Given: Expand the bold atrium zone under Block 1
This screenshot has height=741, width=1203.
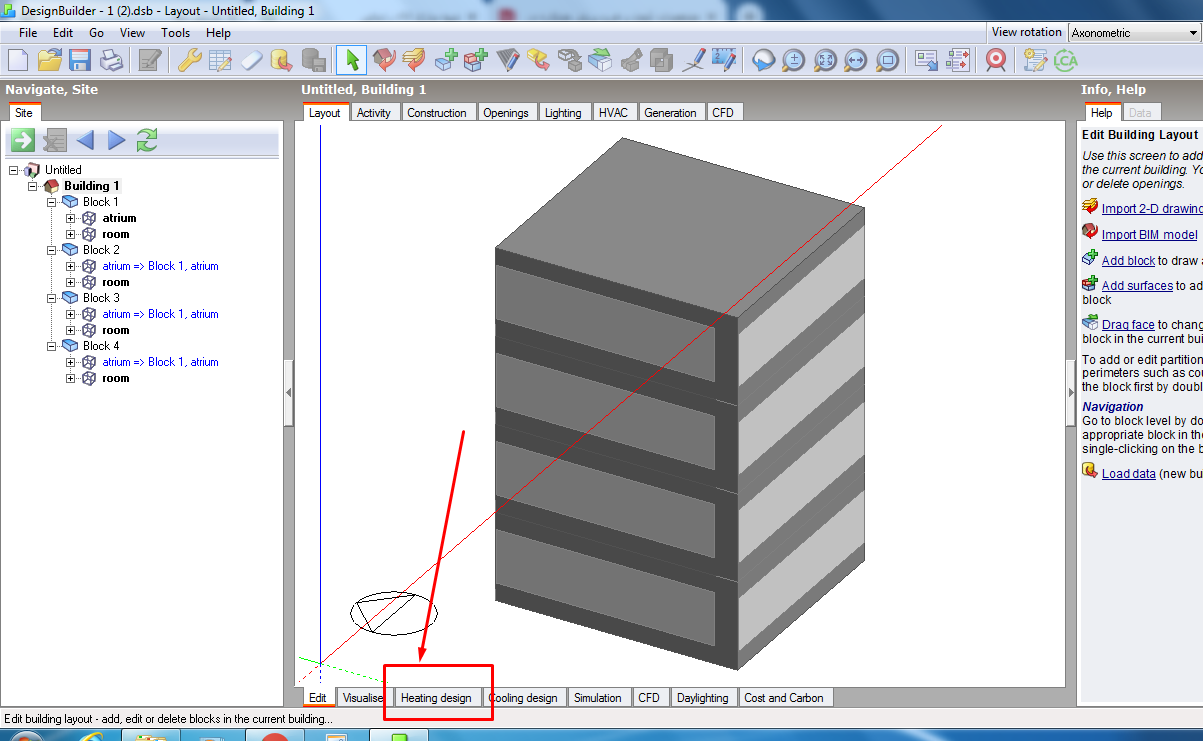Looking at the screenshot, I should pyautogui.click(x=71, y=218).
